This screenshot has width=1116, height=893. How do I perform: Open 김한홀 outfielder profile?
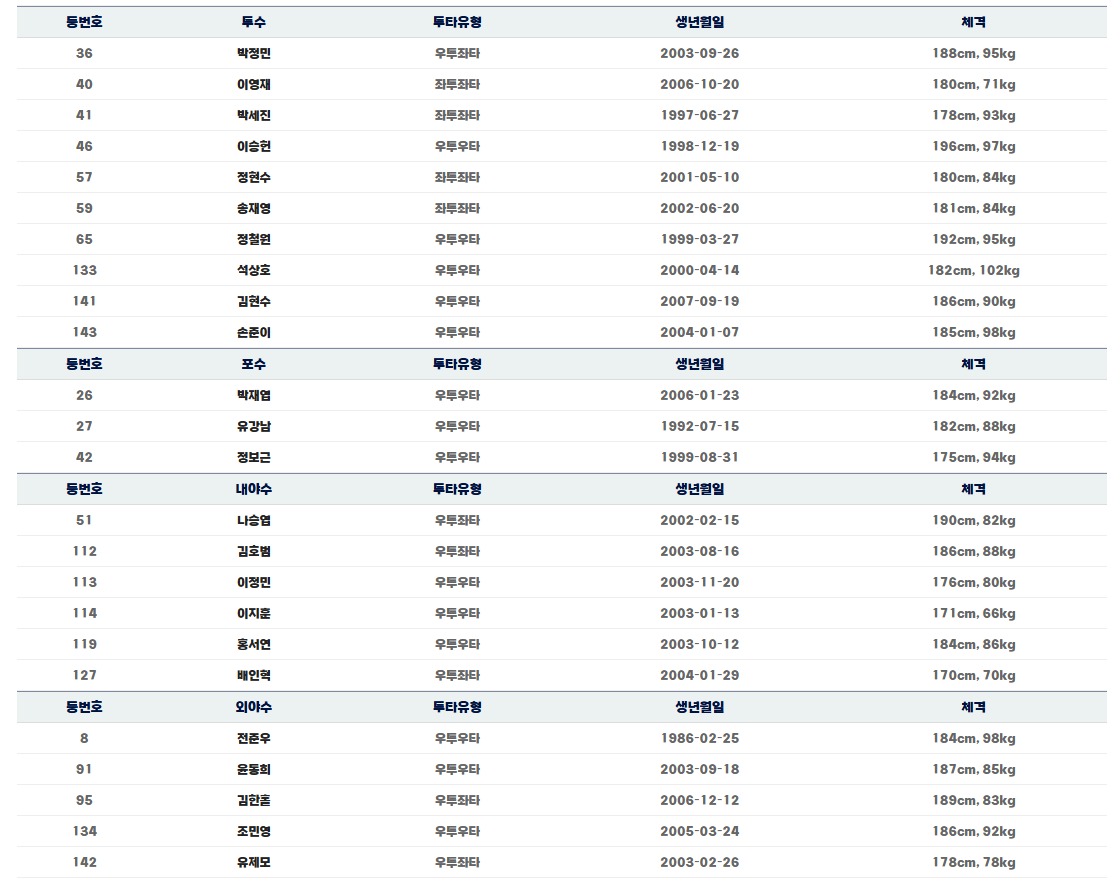(x=253, y=800)
